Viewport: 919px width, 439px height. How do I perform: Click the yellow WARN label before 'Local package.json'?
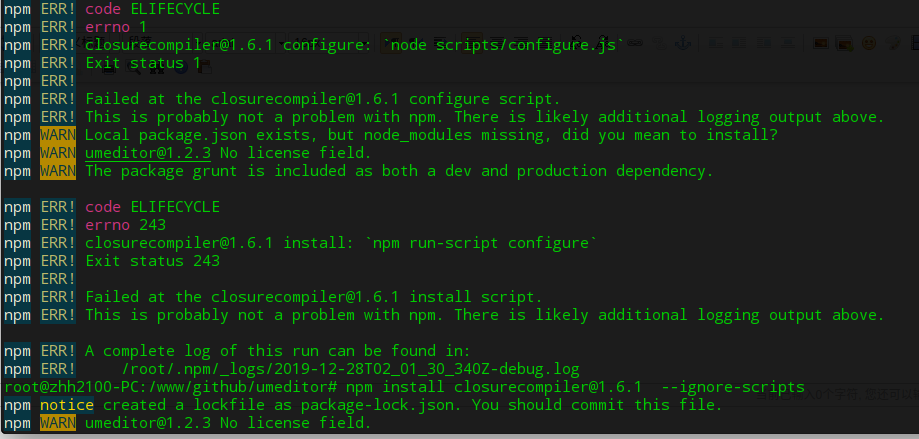click(x=58, y=135)
